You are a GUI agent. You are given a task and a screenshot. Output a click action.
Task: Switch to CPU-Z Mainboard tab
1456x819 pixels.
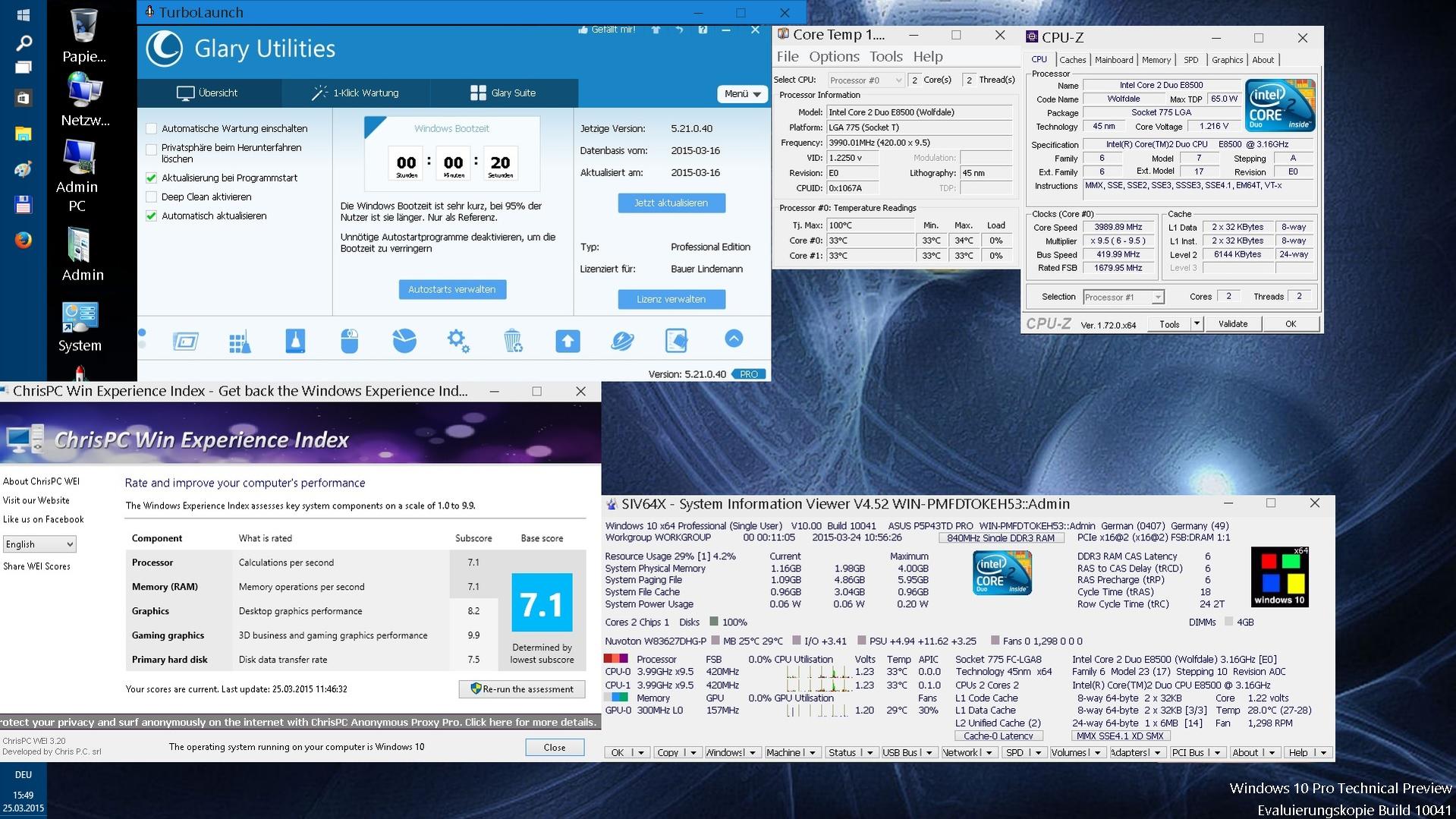pos(1114,60)
